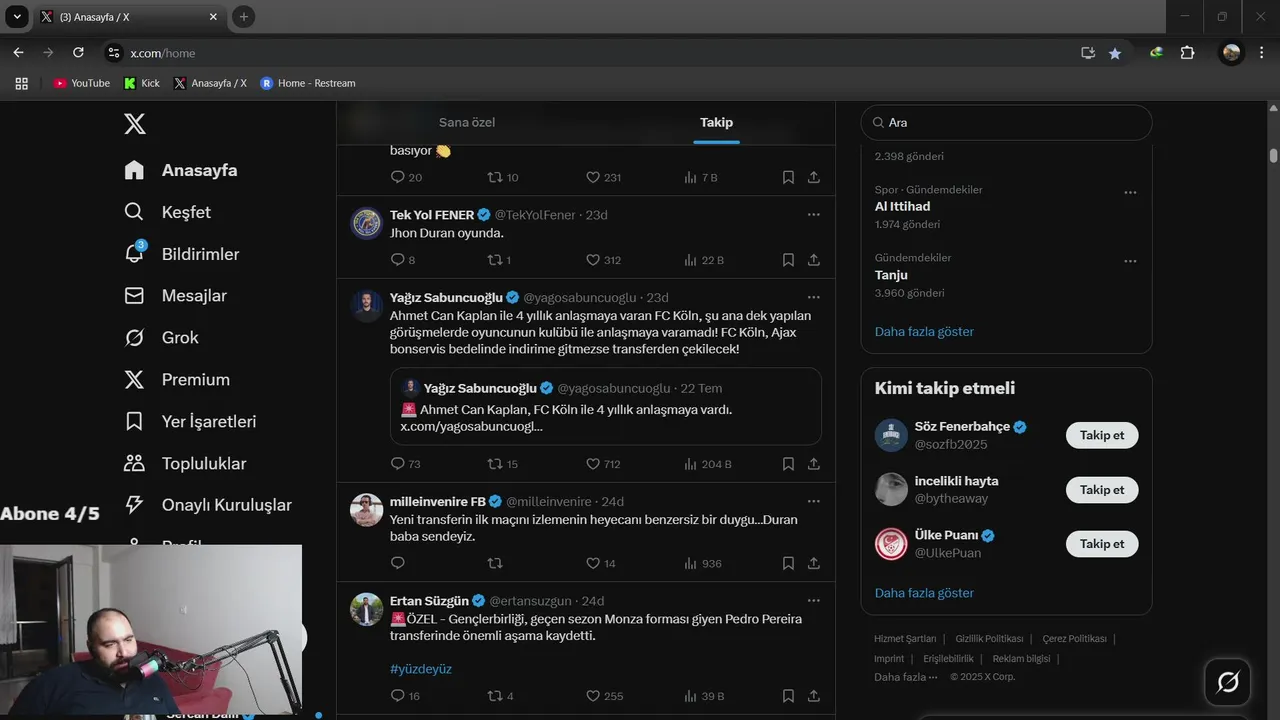This screenshot has width=1280, height=720.
Task: Open more options for Al Ittihad trend
Action: click(1130, 193)
